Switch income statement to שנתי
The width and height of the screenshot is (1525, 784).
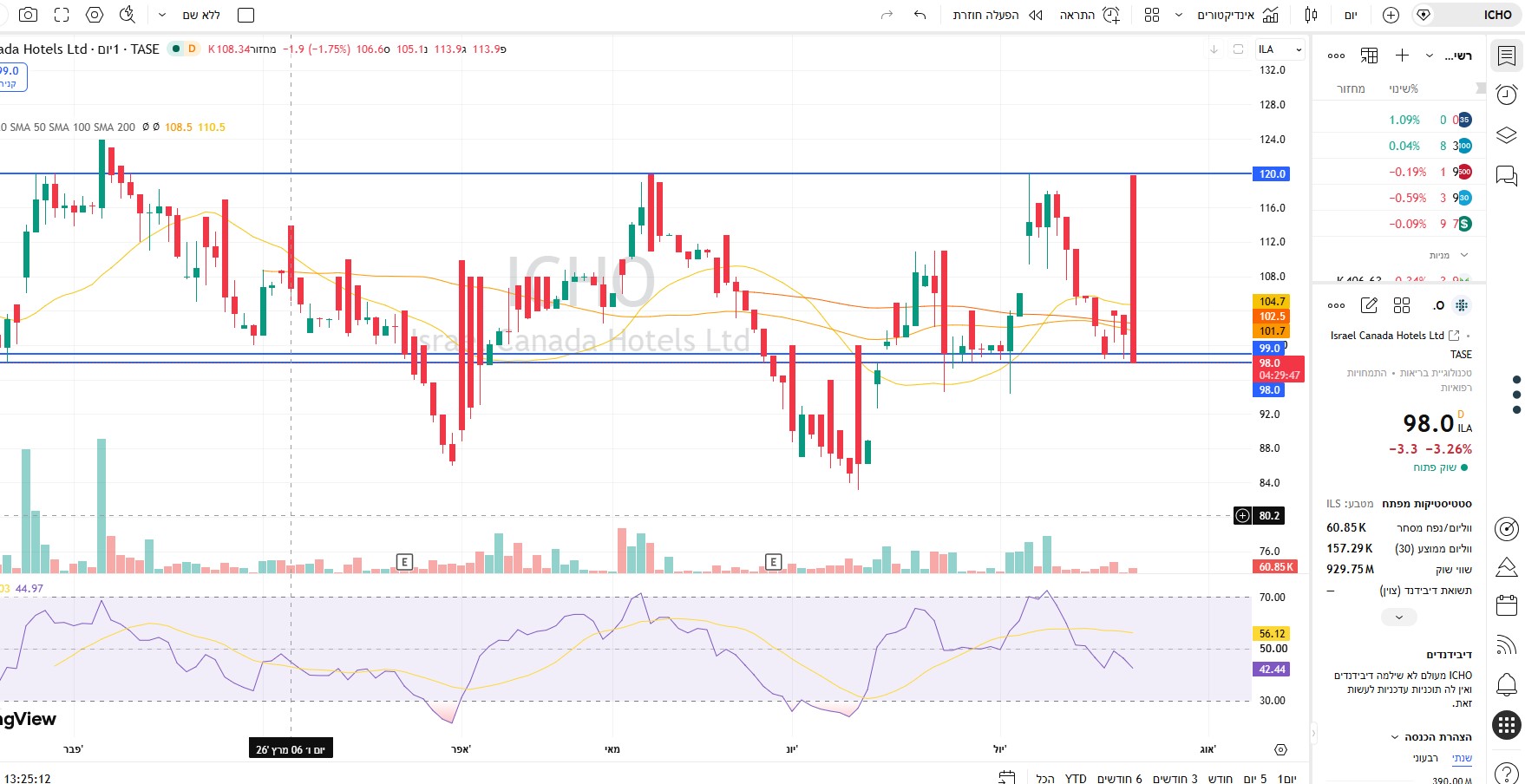pos(1463,758)
